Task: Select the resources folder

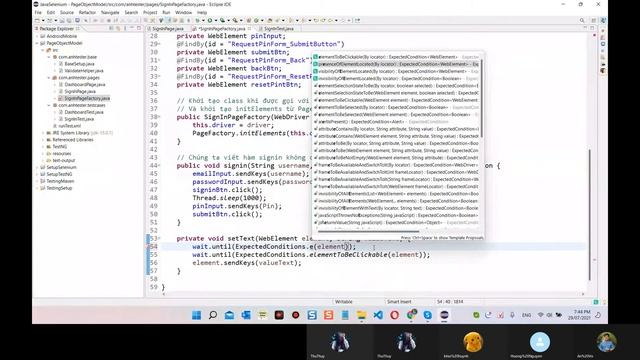Action: point(62,153)
